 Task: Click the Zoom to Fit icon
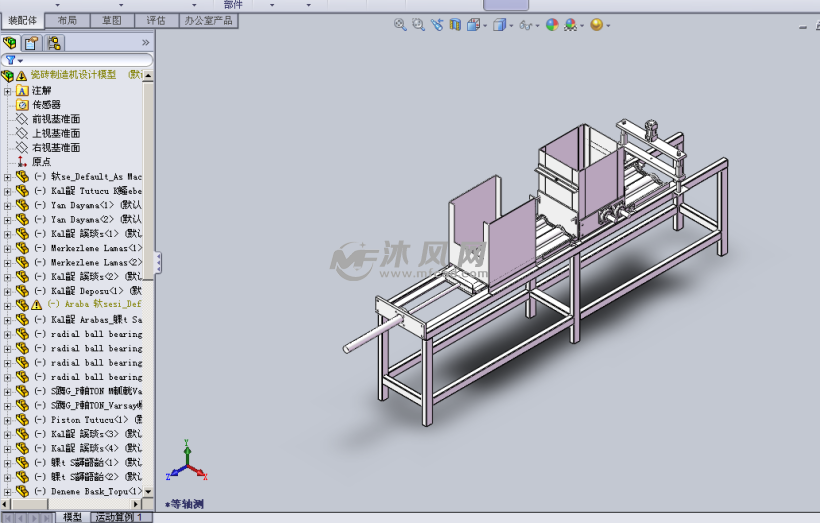click(400, 25)
